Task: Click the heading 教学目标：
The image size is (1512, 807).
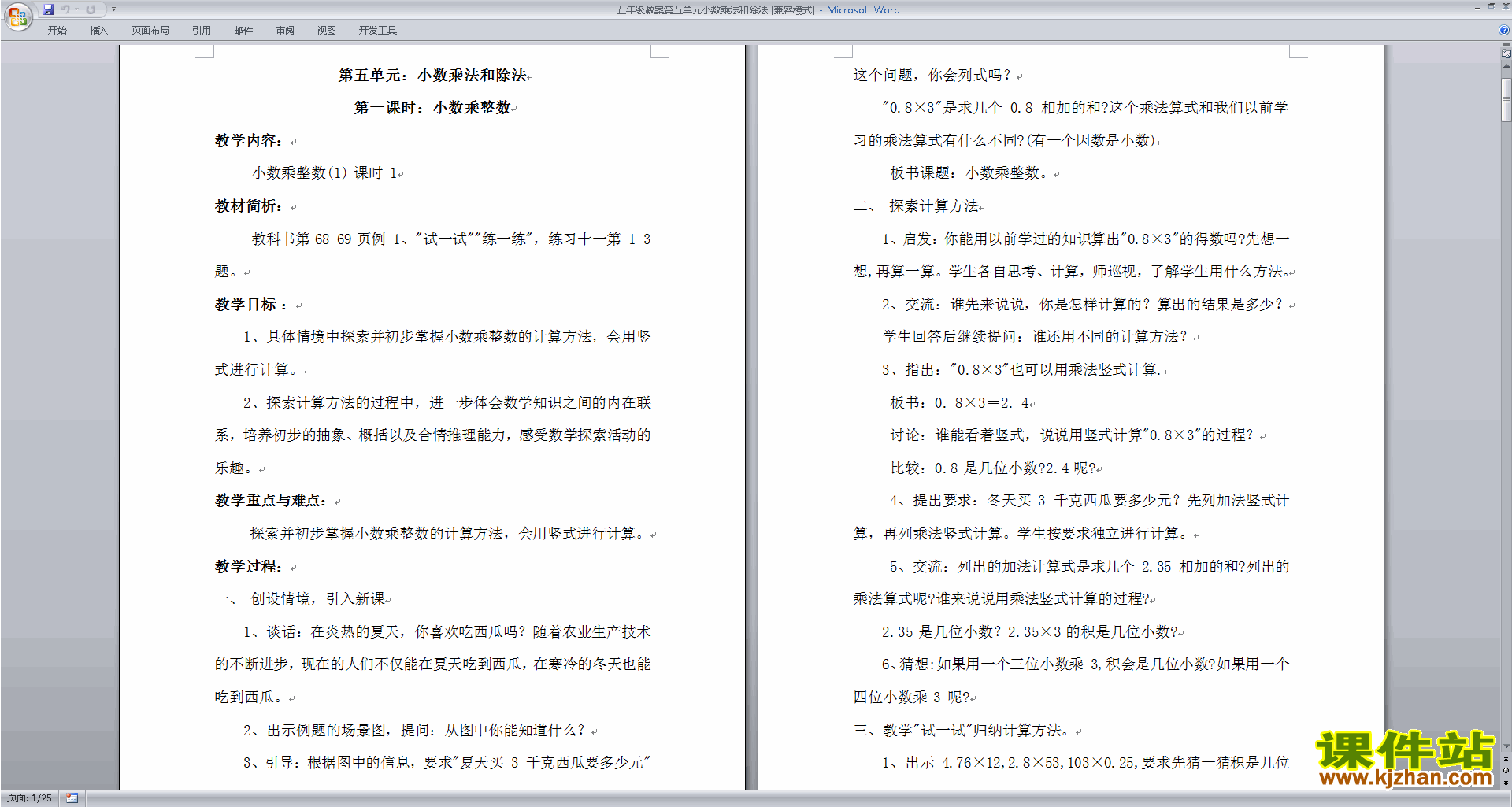Action: 252,305
